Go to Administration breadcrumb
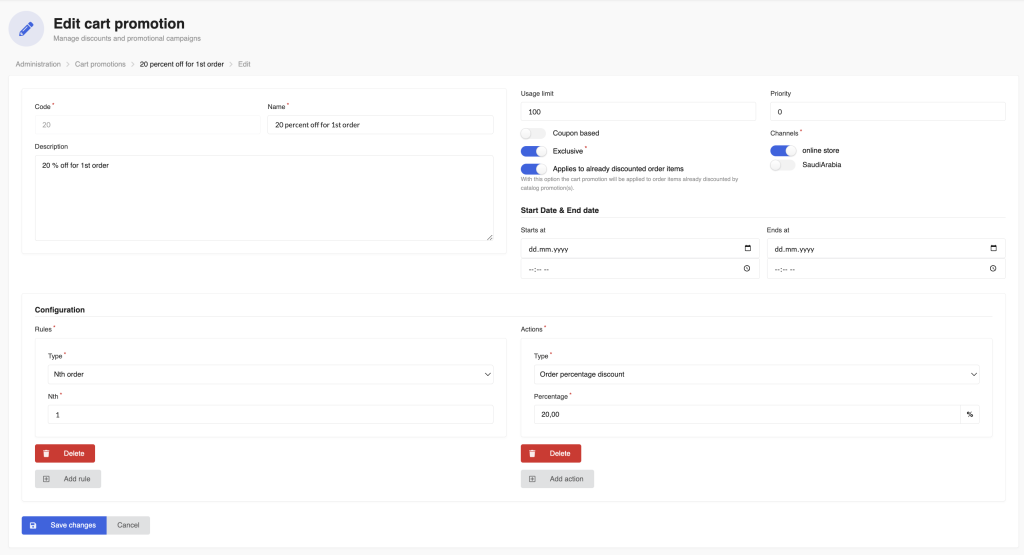Viewport: 1024px width, 555px height. [x=38, y=64]
